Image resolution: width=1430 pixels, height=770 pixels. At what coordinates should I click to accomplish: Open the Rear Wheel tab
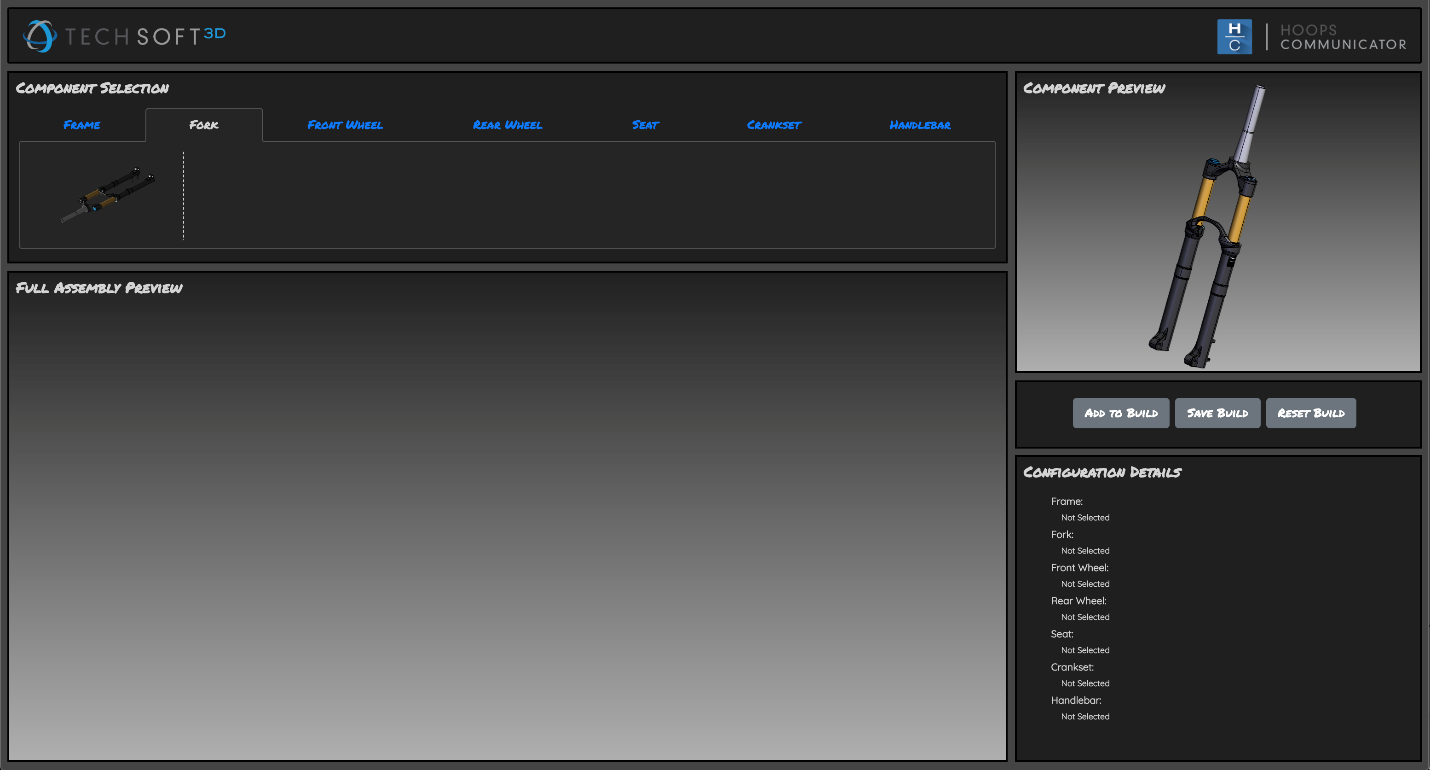[x=507, y=125]
